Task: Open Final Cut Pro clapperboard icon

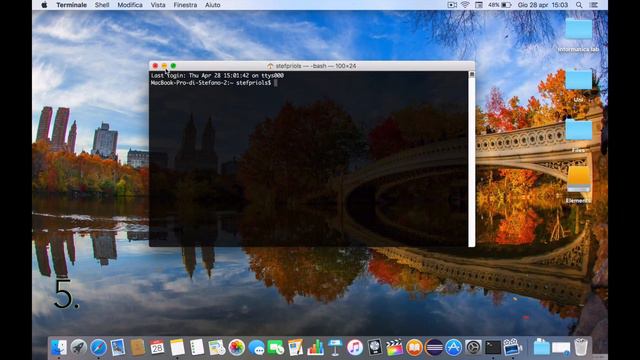Action: click(394, 347)
